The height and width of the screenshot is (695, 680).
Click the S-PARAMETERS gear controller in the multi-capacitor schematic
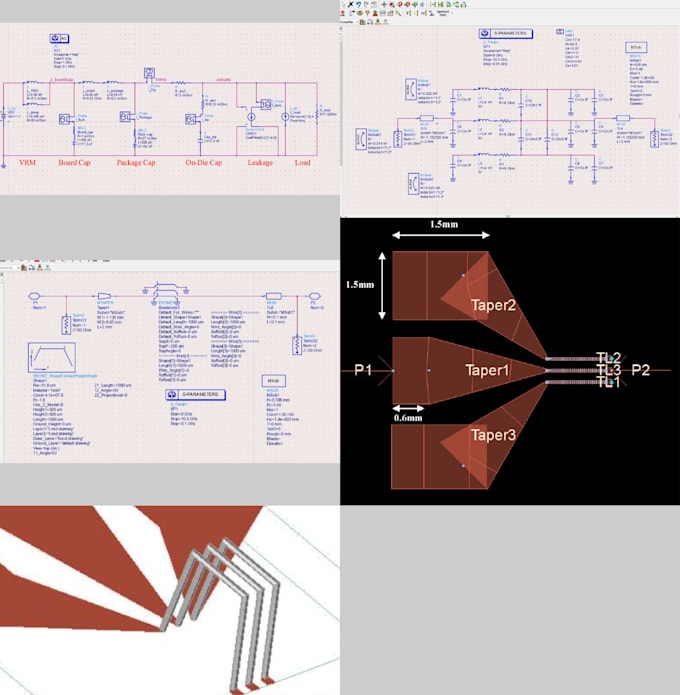point(505,34)
